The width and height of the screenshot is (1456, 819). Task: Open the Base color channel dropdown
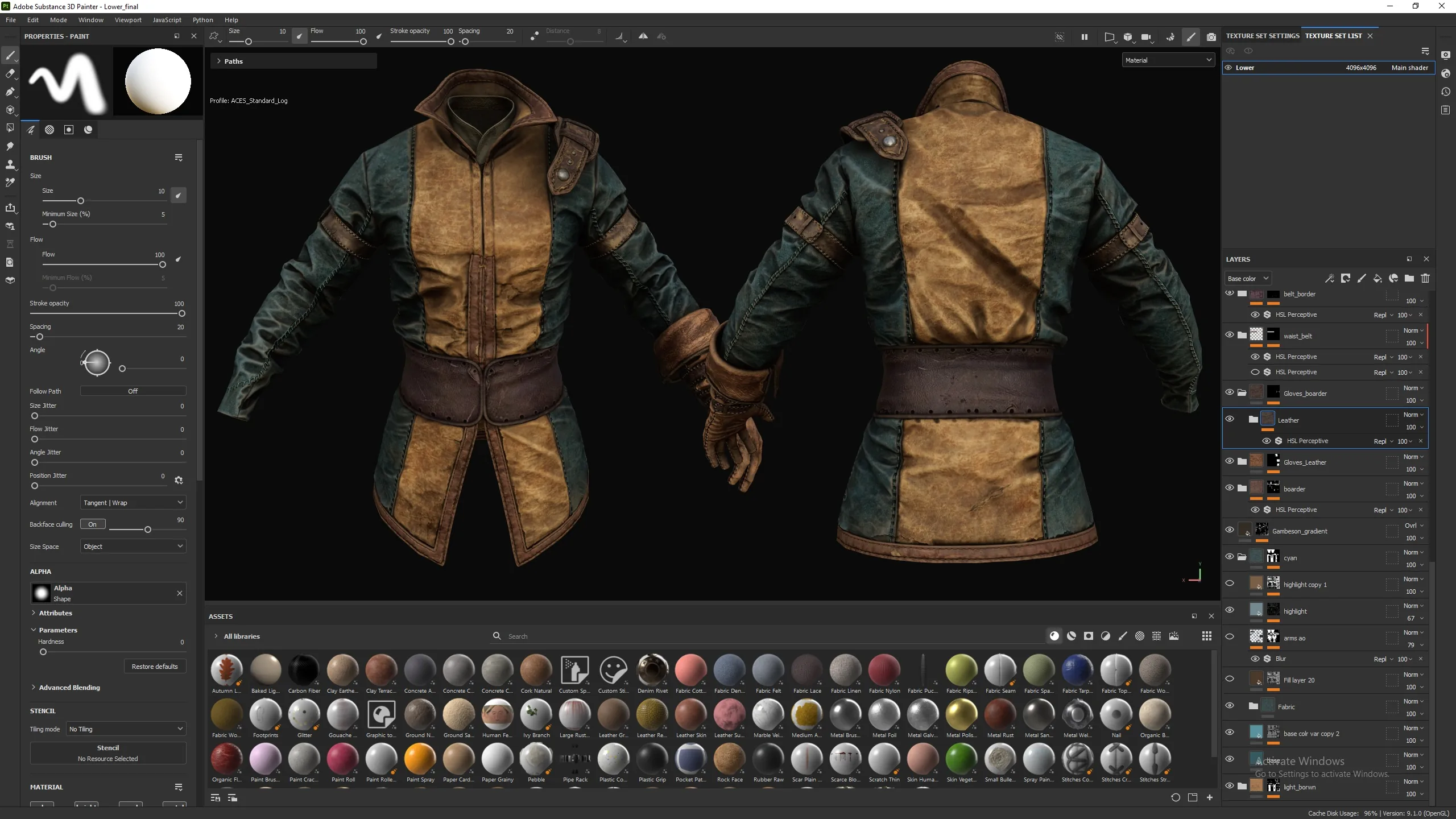1248,279
